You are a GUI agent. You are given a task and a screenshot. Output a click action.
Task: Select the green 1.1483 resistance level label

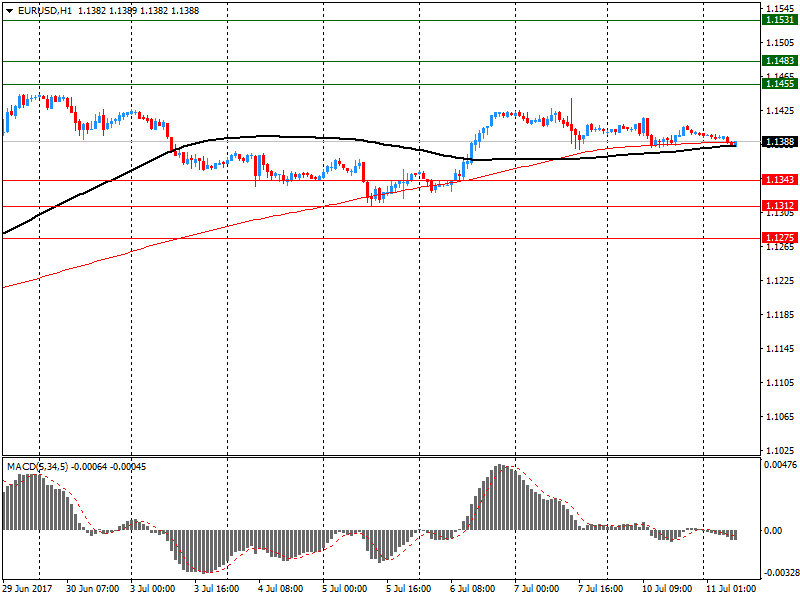(x=780, y=61)
